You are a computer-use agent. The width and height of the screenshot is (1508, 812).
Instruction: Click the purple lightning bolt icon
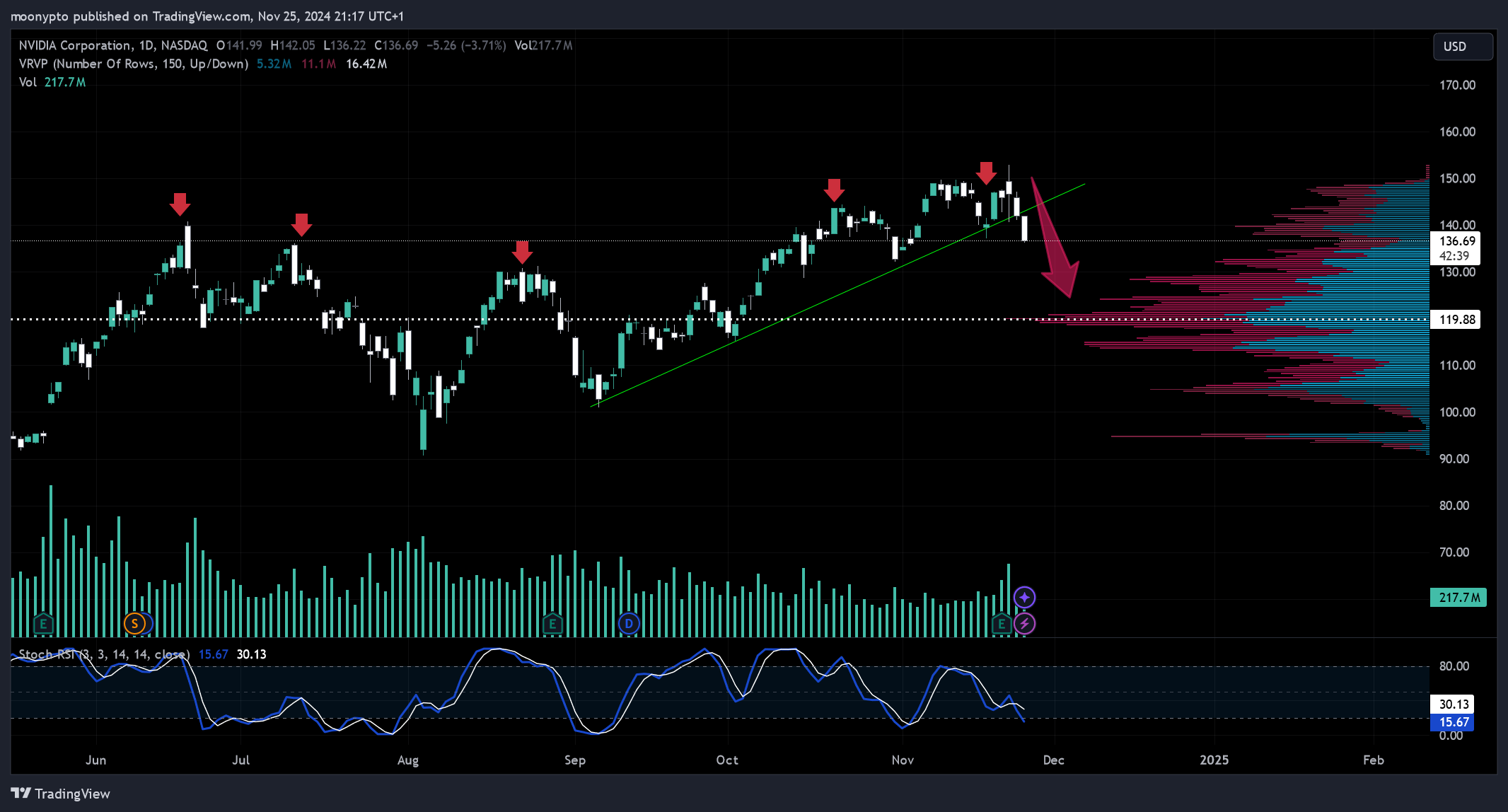[x=1024, y=624]
